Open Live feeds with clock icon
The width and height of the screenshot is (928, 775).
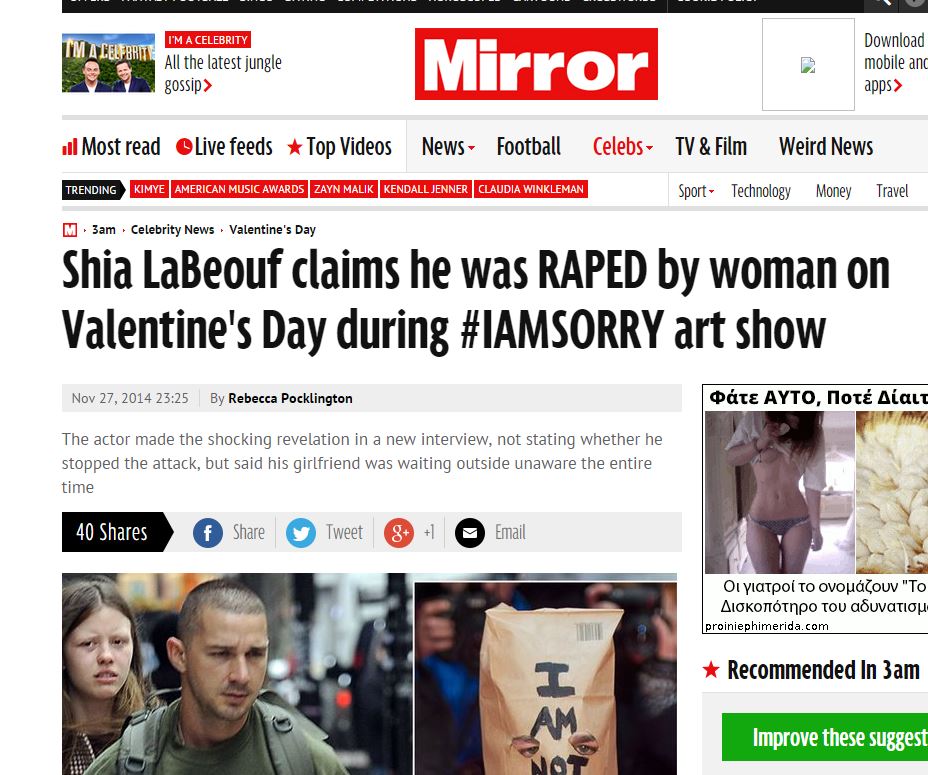[x=224, y=146]
